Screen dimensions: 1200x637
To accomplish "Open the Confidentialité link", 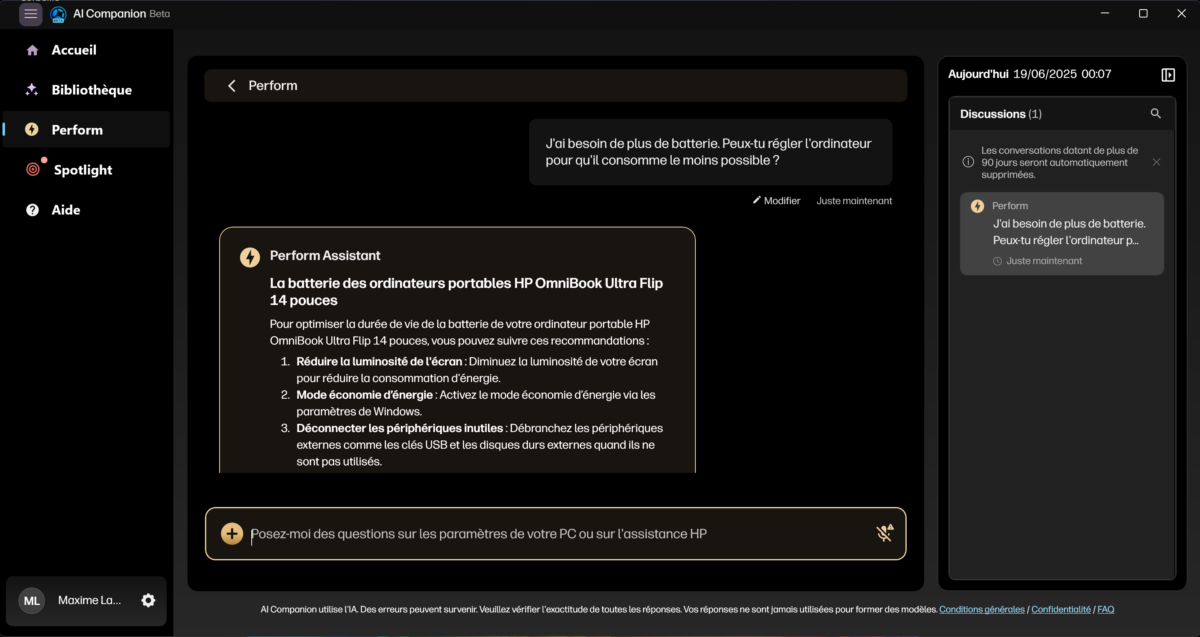I will point(1061,609).
